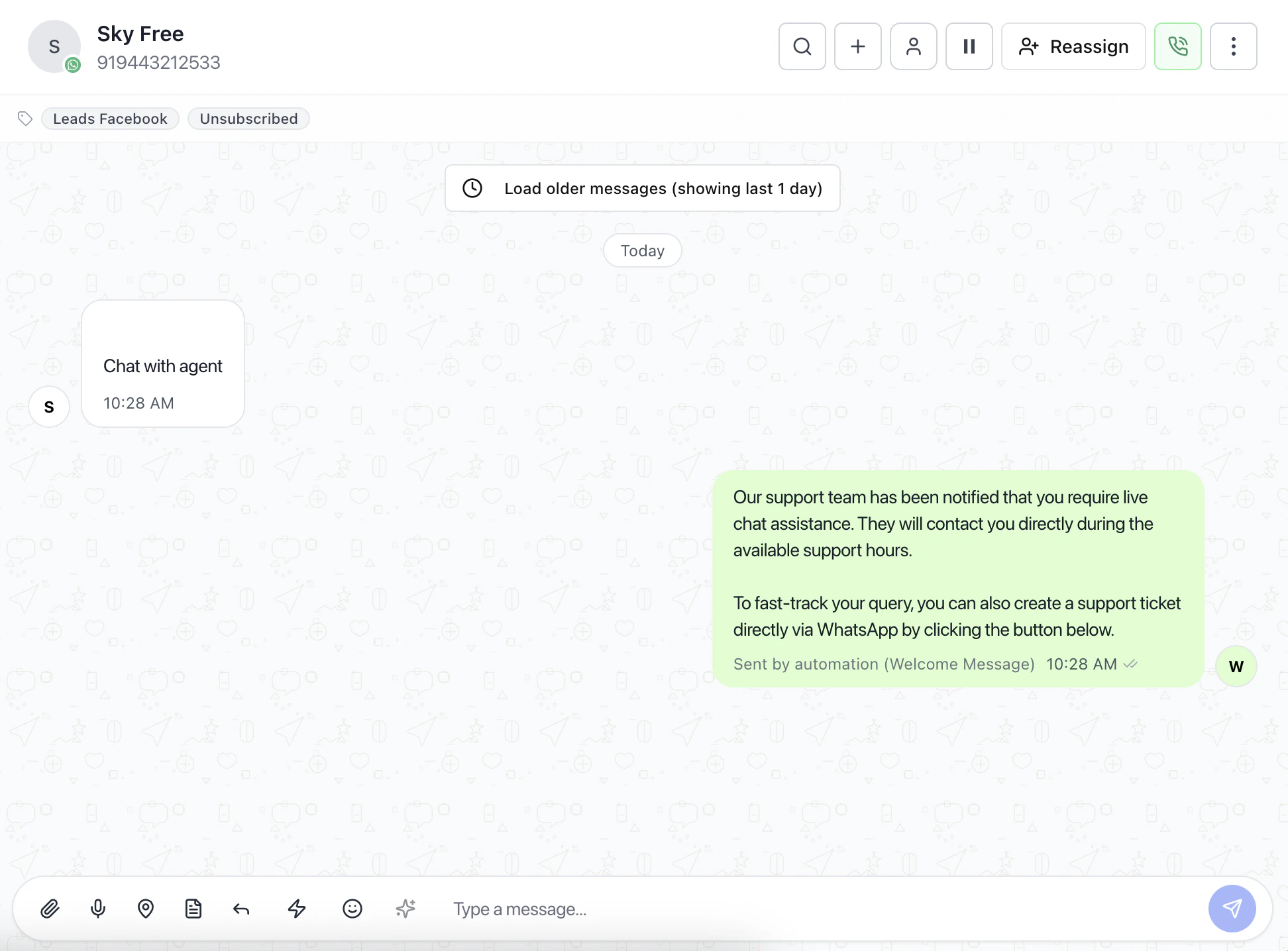Click the search icon in chat header
Screen dimensions: 1288x951
(802, 46)
